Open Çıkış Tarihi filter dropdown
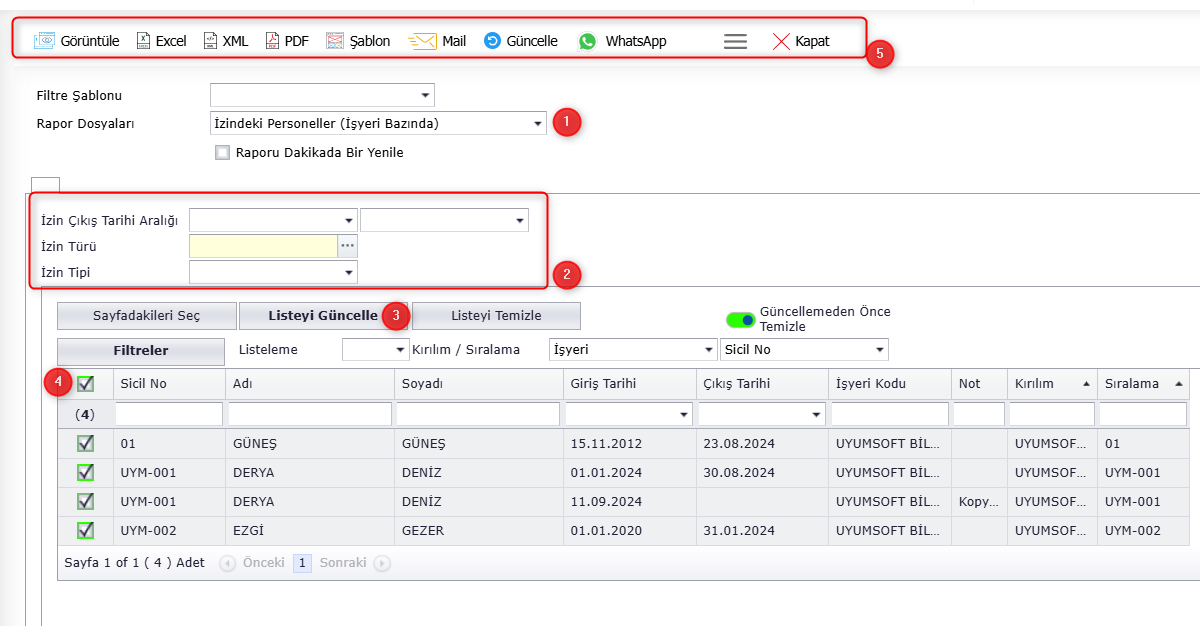 pos(816,414)
